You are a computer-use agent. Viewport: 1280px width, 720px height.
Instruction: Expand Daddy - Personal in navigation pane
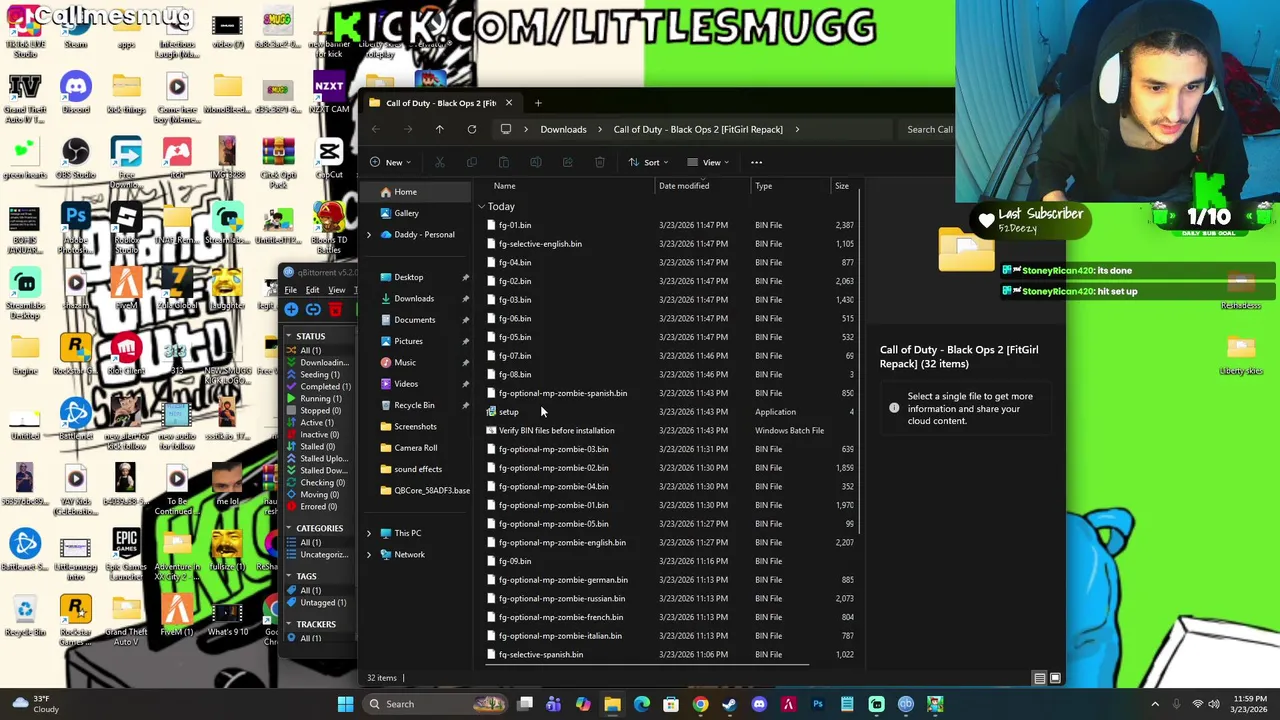[x=369, y=235]
